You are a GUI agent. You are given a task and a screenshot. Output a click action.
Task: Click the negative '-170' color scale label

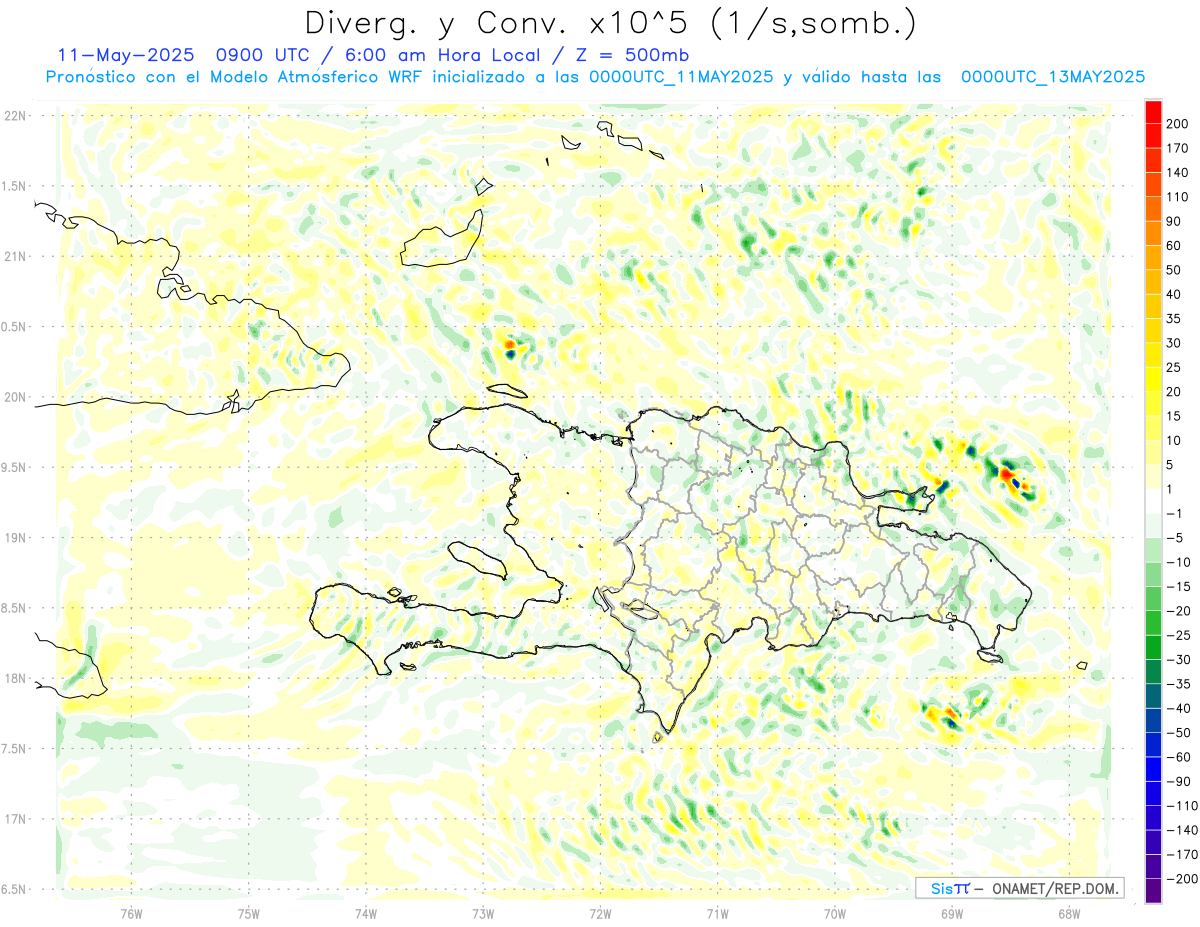[1181, 855]
